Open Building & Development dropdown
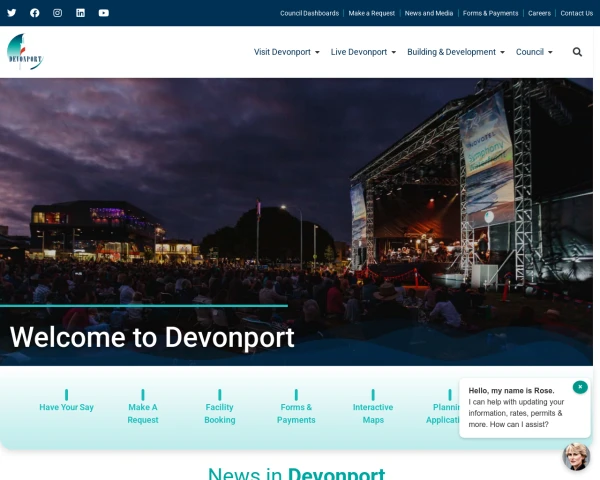Viewport: 600px width, 480px height. (x=455, y=52)
